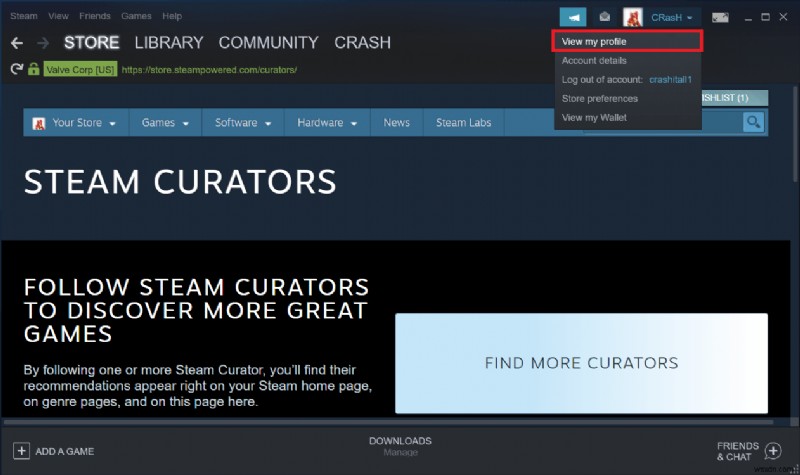Viewport: 800px width, 475px height.
Task: Click the horizontal page scrollbar
Action: [x=389, y=422]
